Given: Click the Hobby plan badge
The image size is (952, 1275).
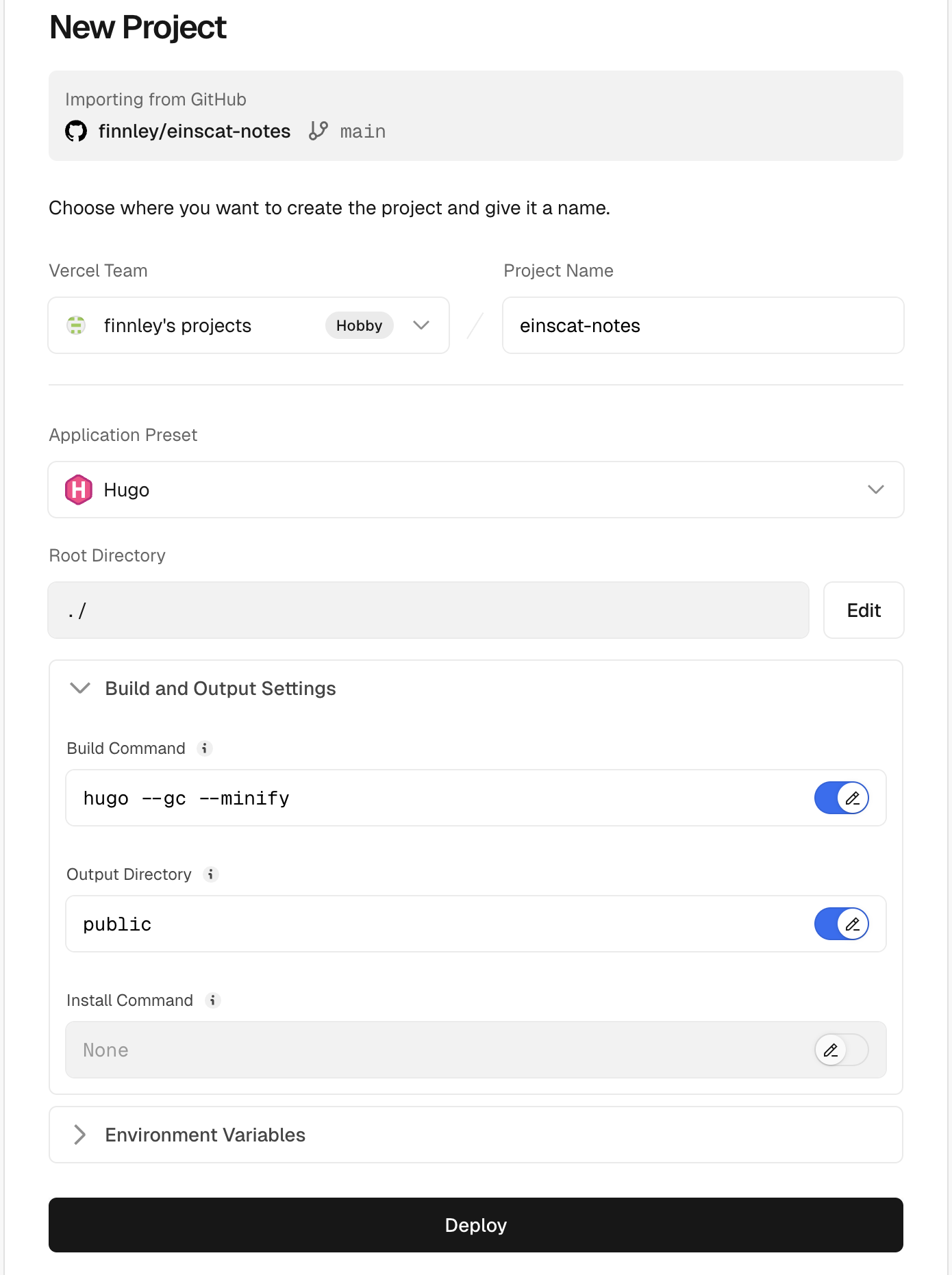Looking at the screenshot, I should [x=359, y=325].
